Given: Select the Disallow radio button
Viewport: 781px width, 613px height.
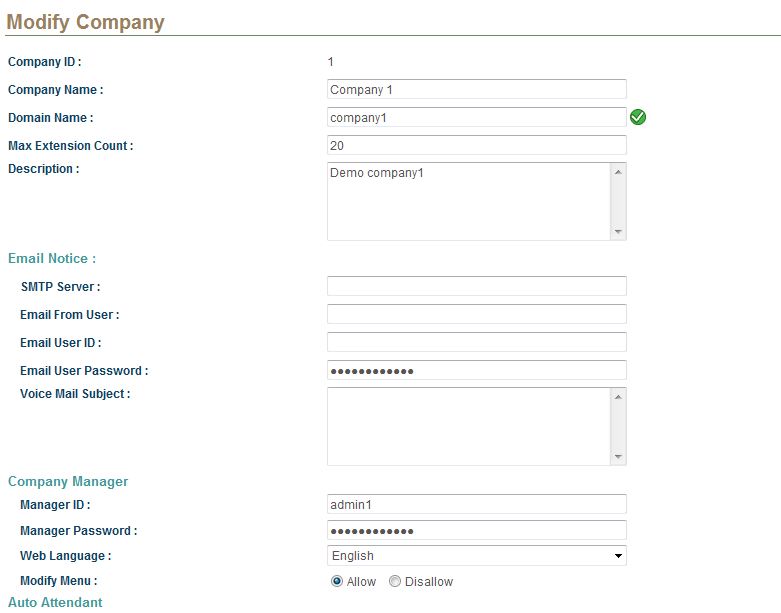Looking at the screenshot, I should point(394,581).
